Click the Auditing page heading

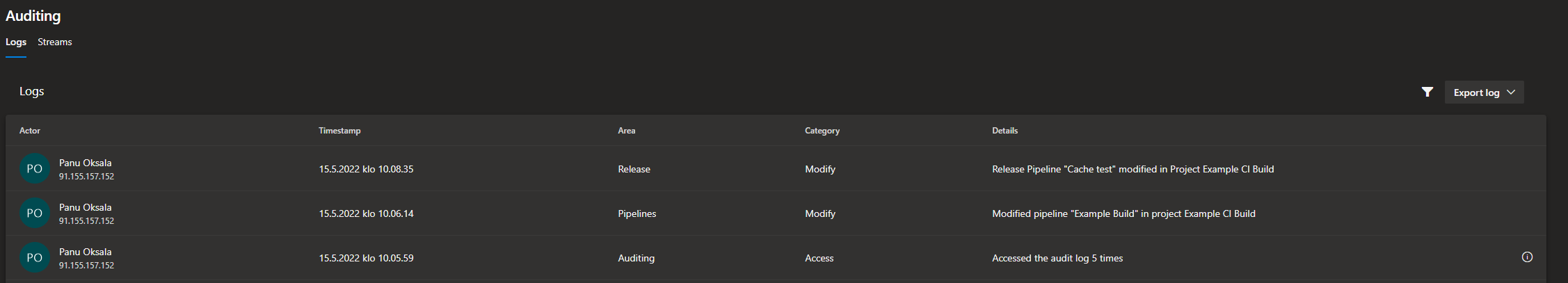[x=33, y=16]
